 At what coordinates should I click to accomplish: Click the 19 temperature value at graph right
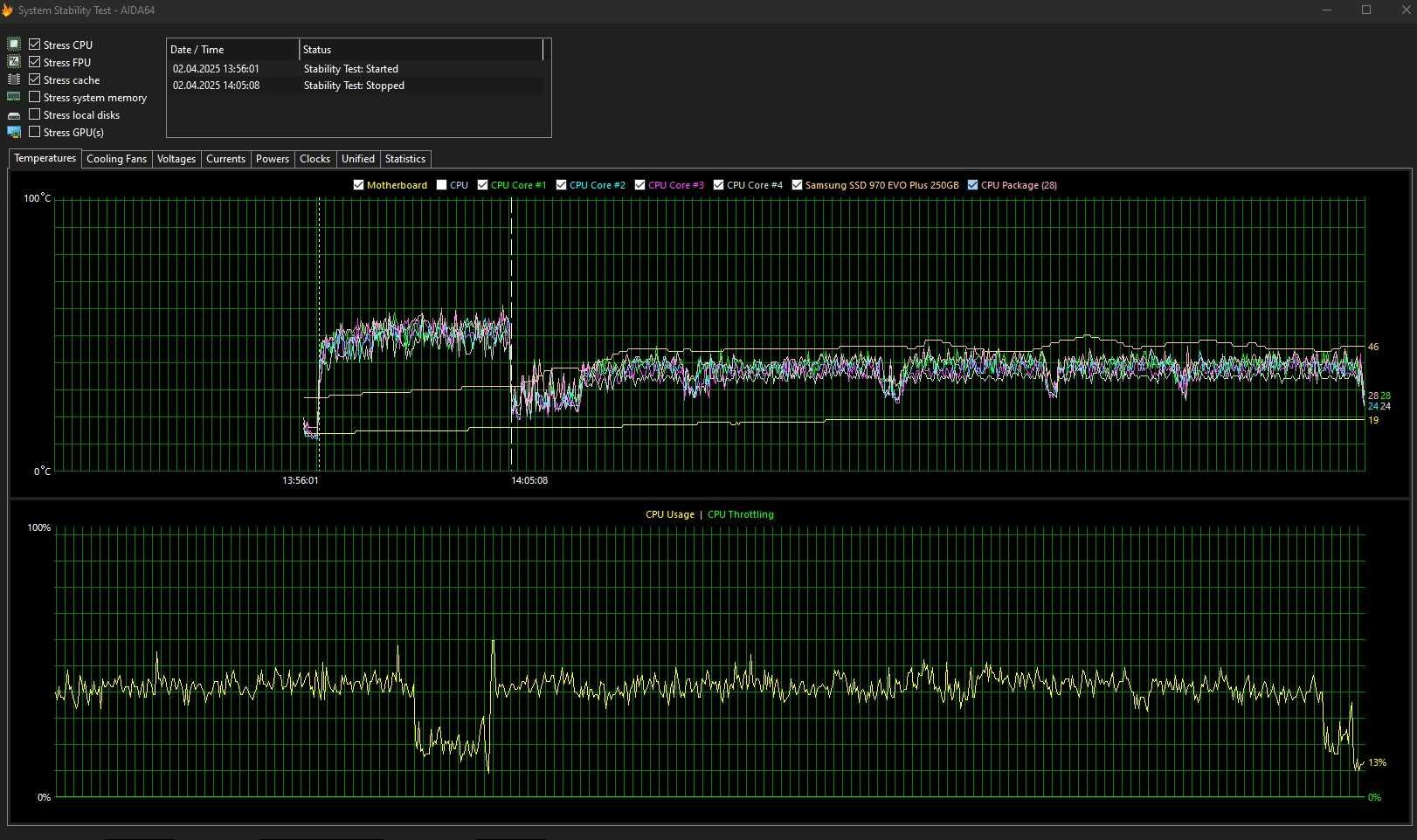1373,420
